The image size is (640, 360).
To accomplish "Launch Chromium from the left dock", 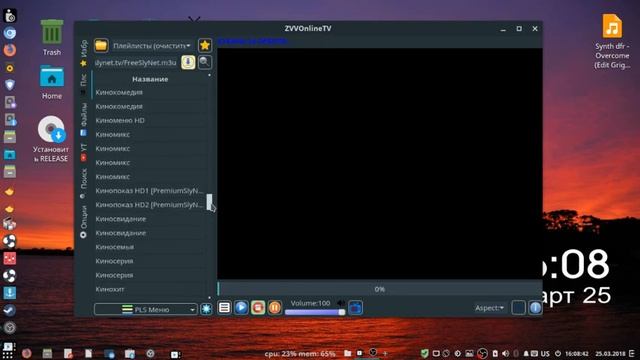I will (10, 33).
